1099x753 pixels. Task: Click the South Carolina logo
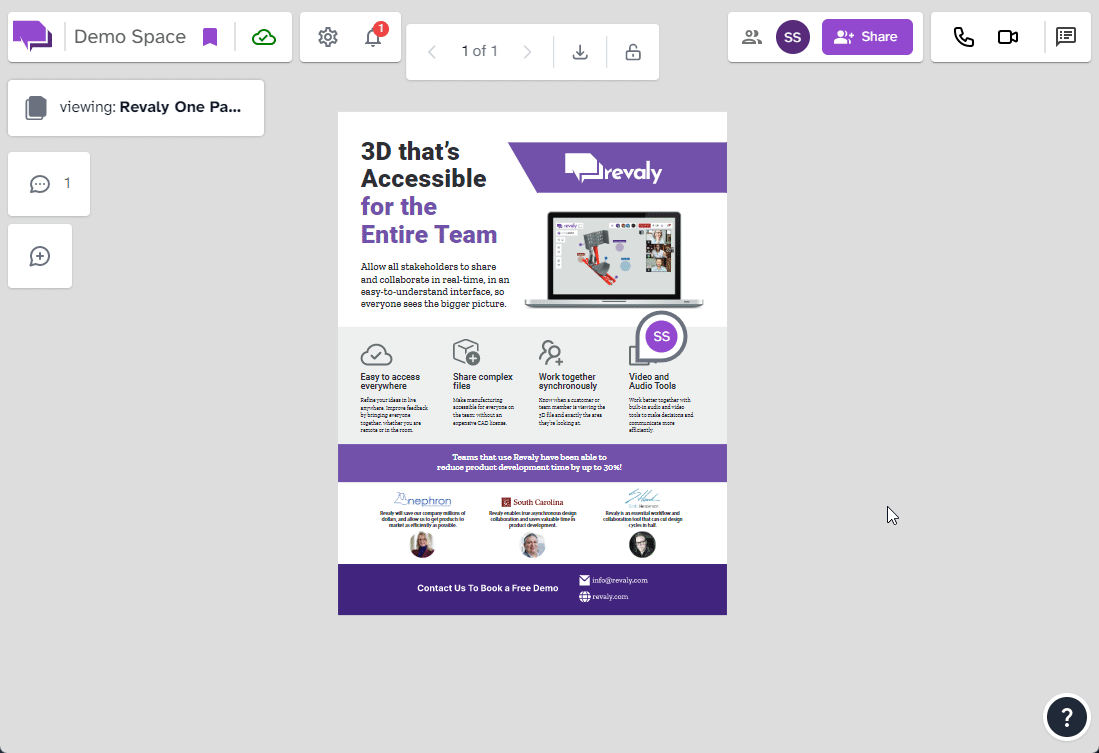[533, 502]
